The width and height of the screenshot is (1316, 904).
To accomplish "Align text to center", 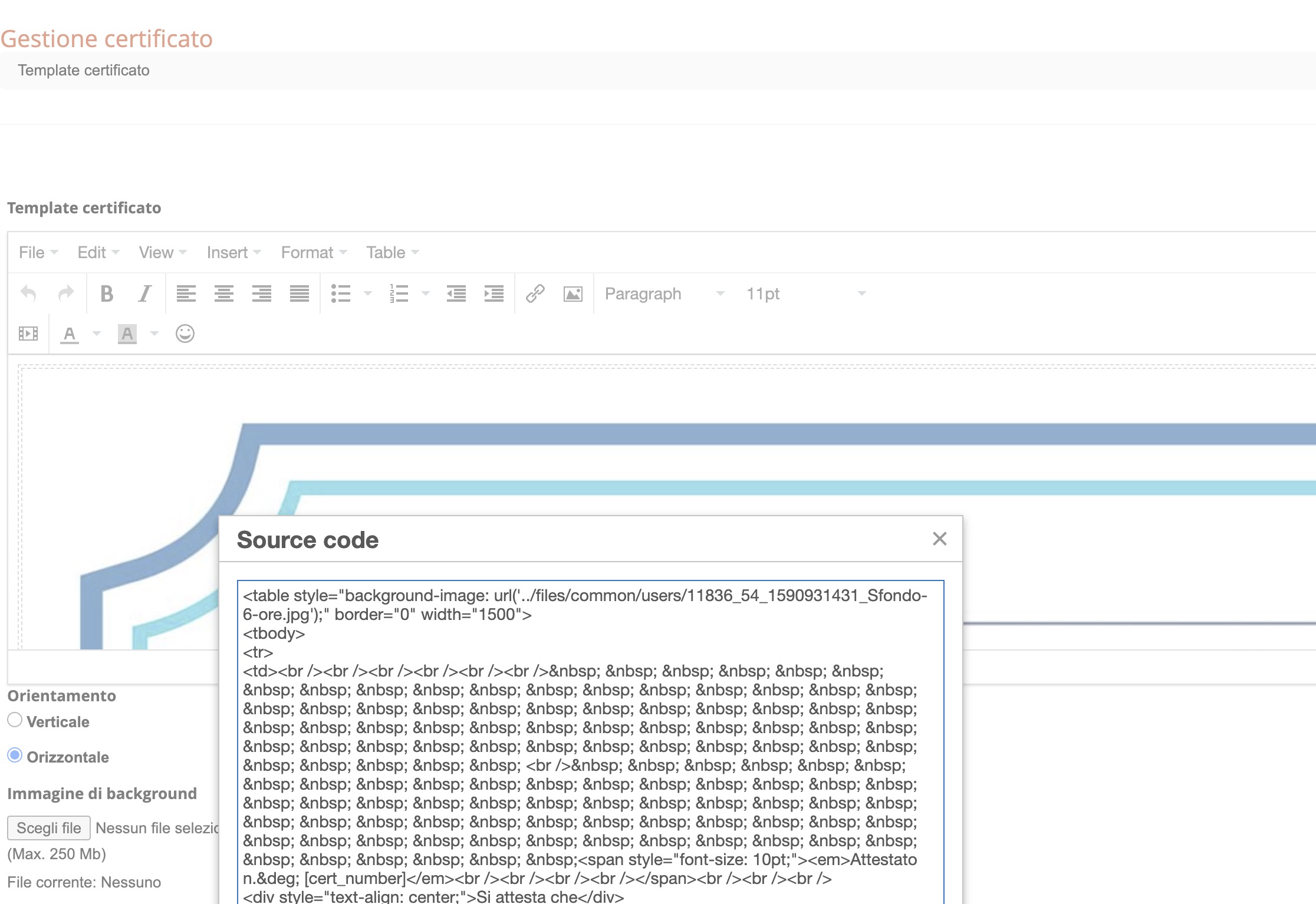I will coord(223,293).
